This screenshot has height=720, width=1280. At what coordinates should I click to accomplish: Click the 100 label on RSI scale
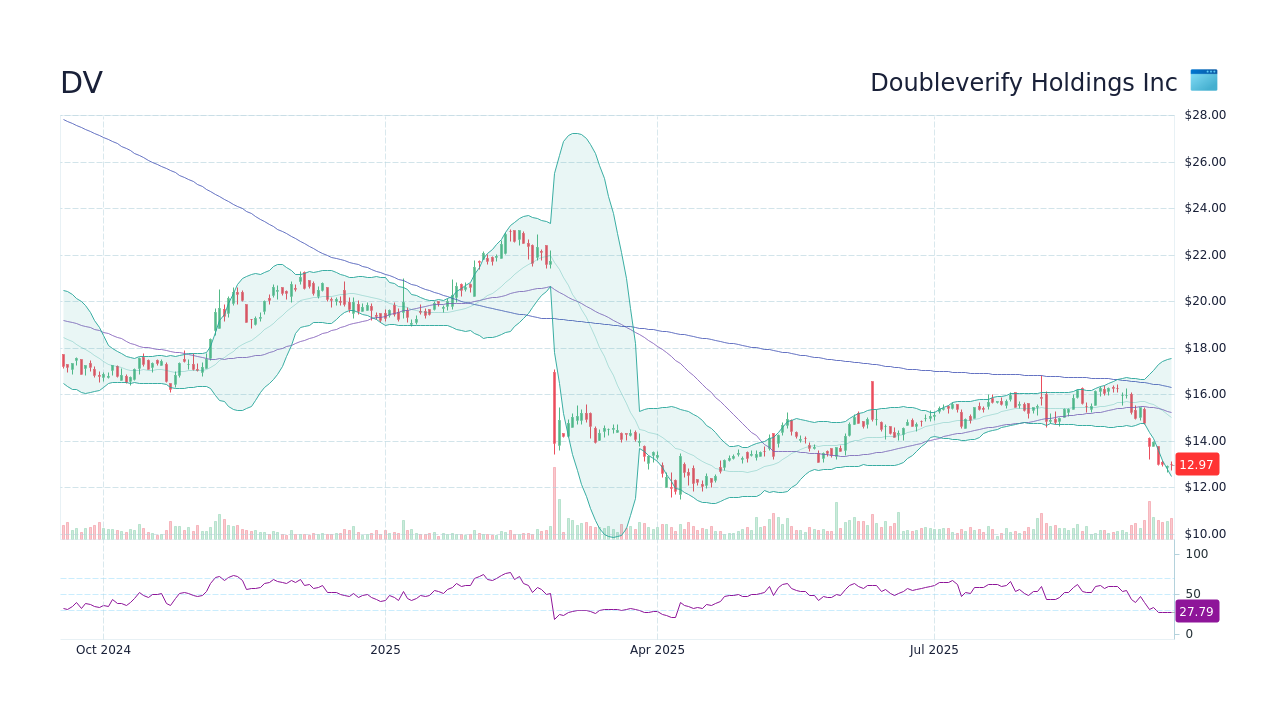[x=1195, y=554]
